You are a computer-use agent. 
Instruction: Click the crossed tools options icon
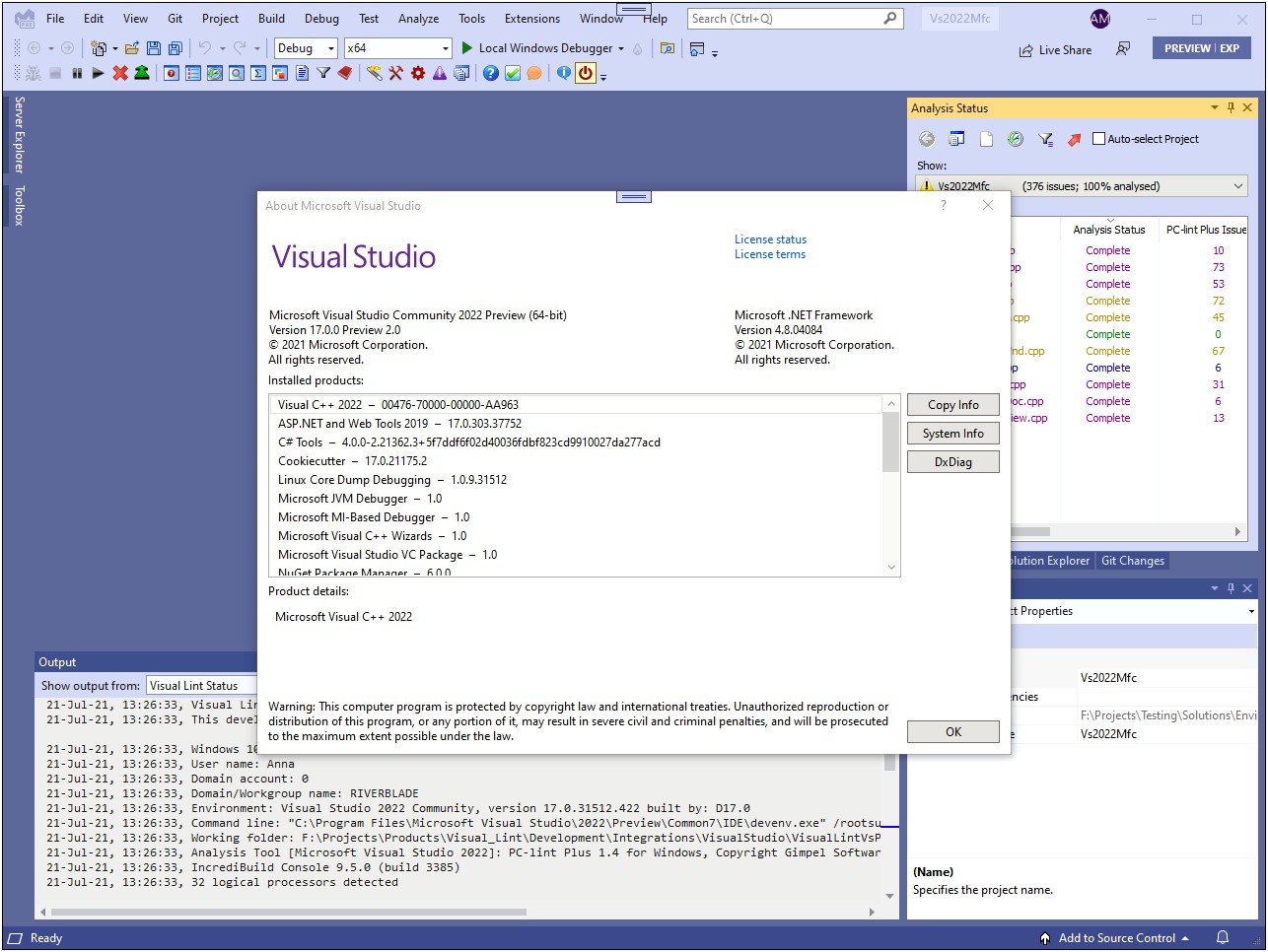pyautogui.click(x=396, y=73)
